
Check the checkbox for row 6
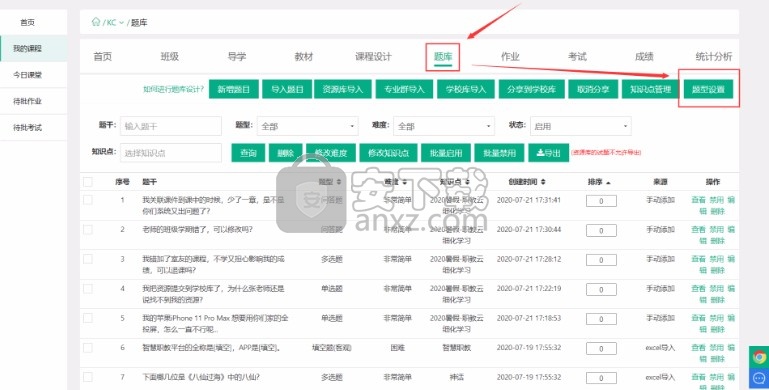tap(88, 348)
